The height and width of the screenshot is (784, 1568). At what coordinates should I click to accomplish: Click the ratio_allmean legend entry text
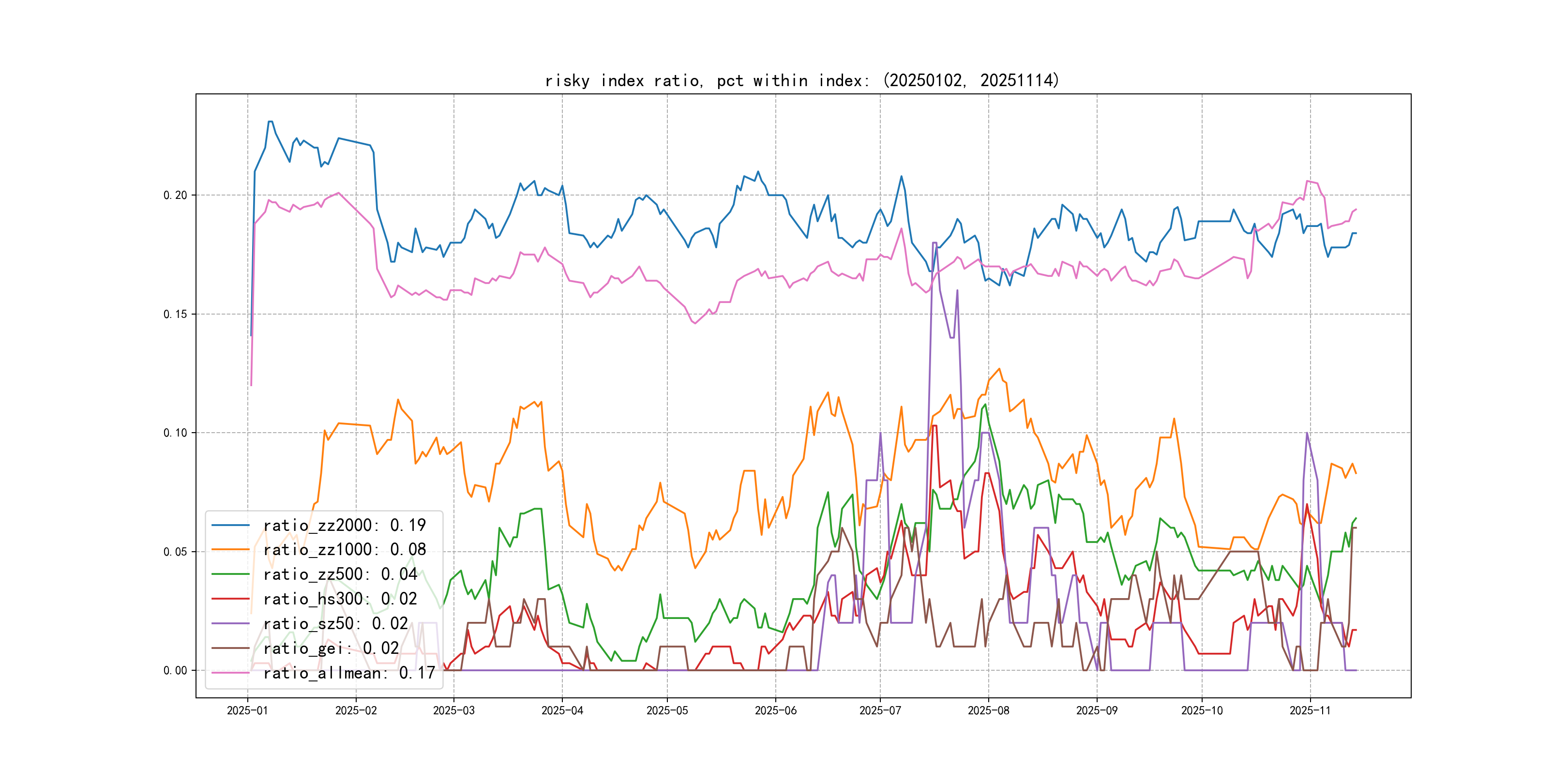tap(349, 673)
